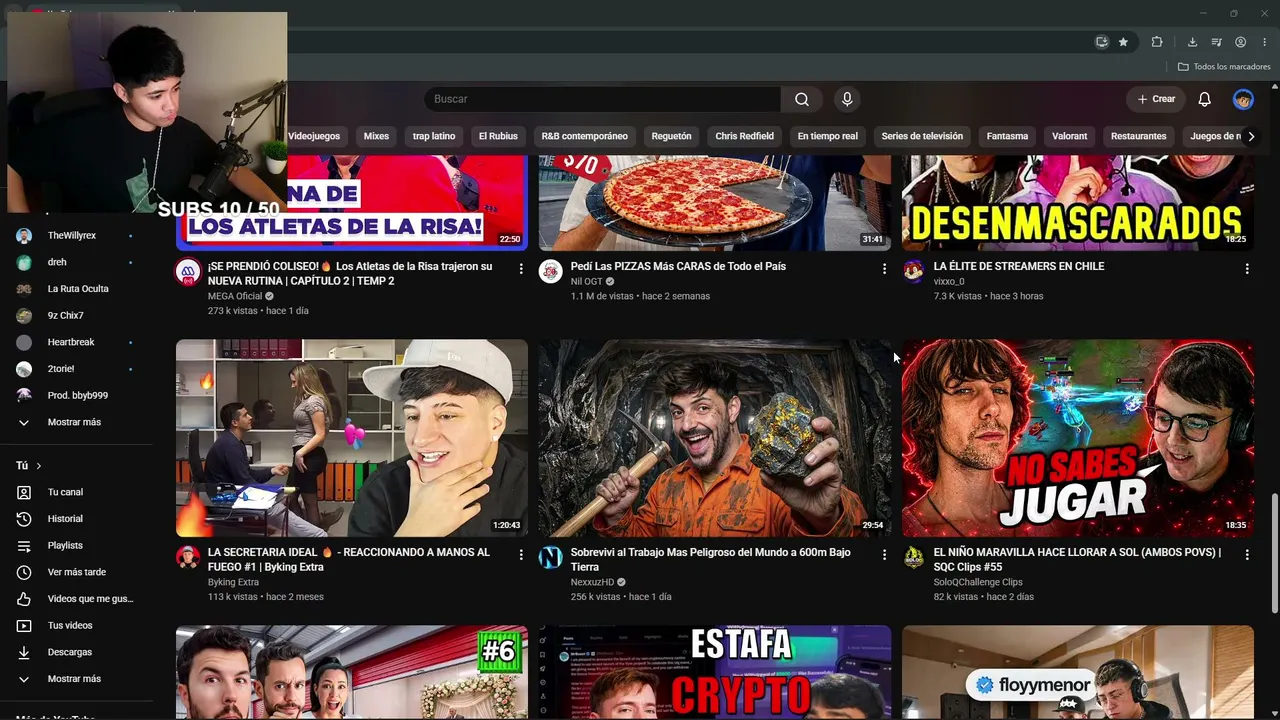Select the El Rubius chip
This screenshot has width=1280, height=720.
(498, 136)
